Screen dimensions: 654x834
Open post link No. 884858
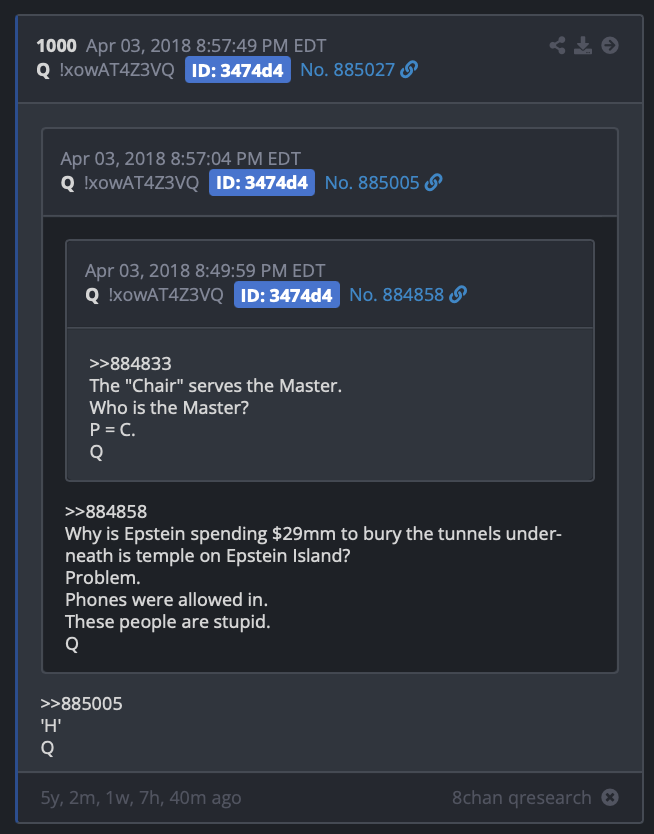[397, 295]
